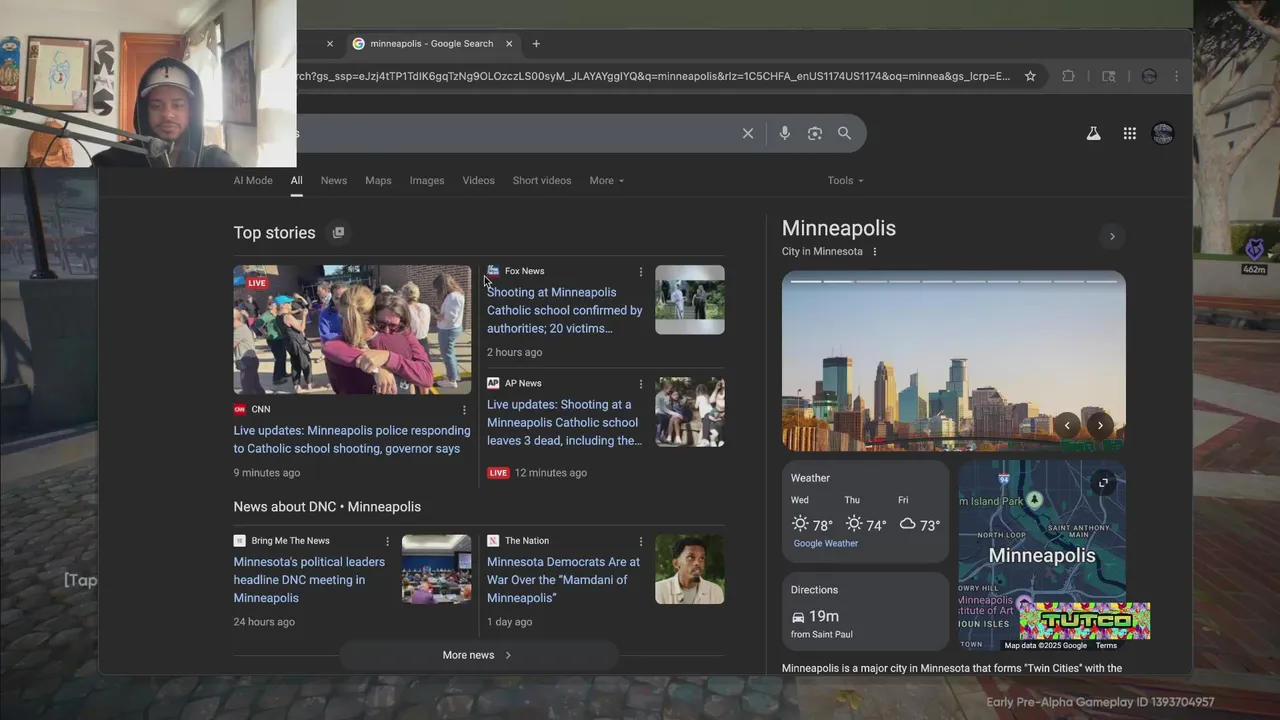
Task: Open CNN live updates police responding headline
Action: [x=352, y=440]
